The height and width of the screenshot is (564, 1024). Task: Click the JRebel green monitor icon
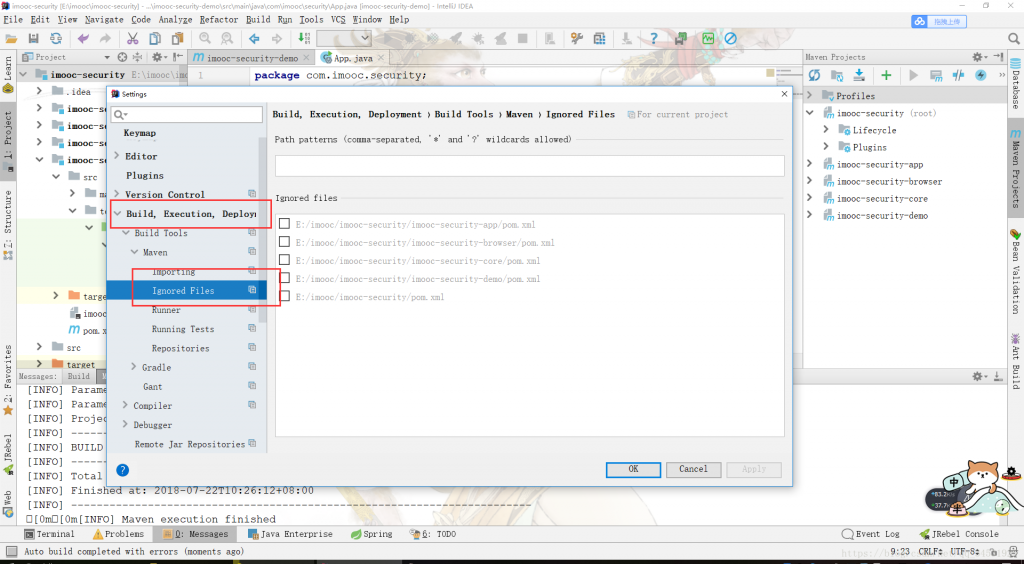[709, 39]
